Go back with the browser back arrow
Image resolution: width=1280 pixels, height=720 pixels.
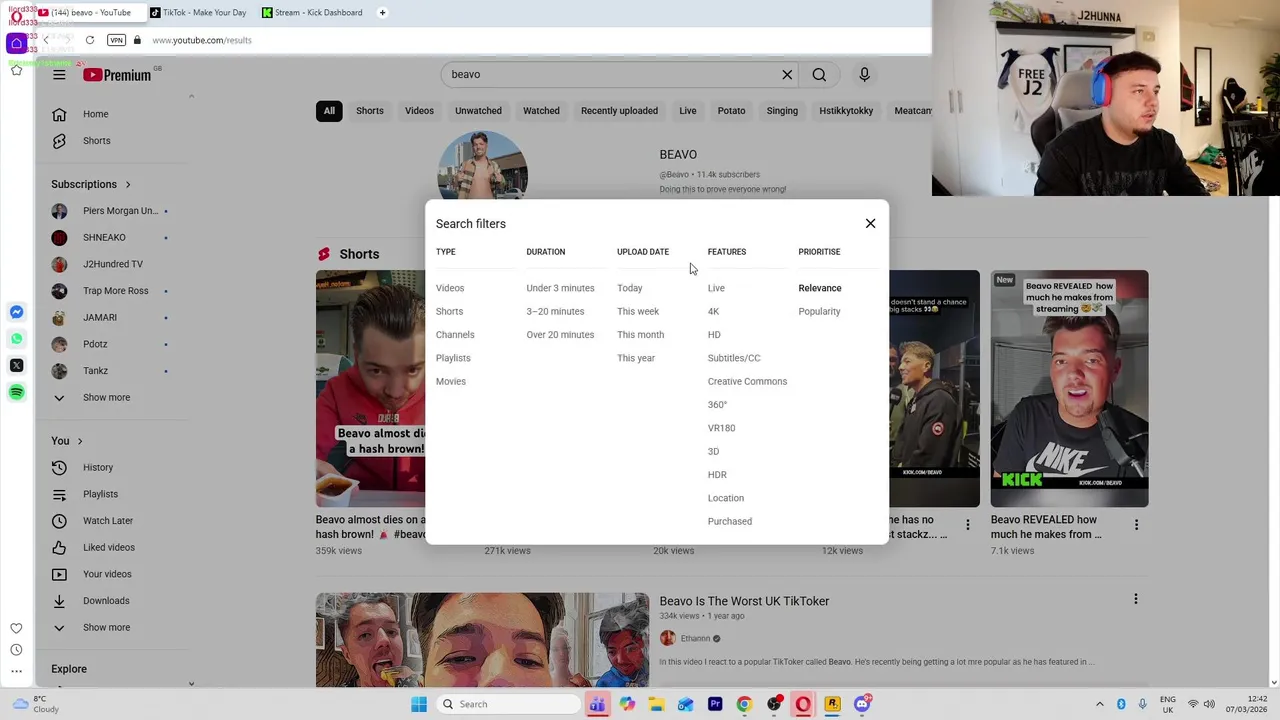click(45, 40)
